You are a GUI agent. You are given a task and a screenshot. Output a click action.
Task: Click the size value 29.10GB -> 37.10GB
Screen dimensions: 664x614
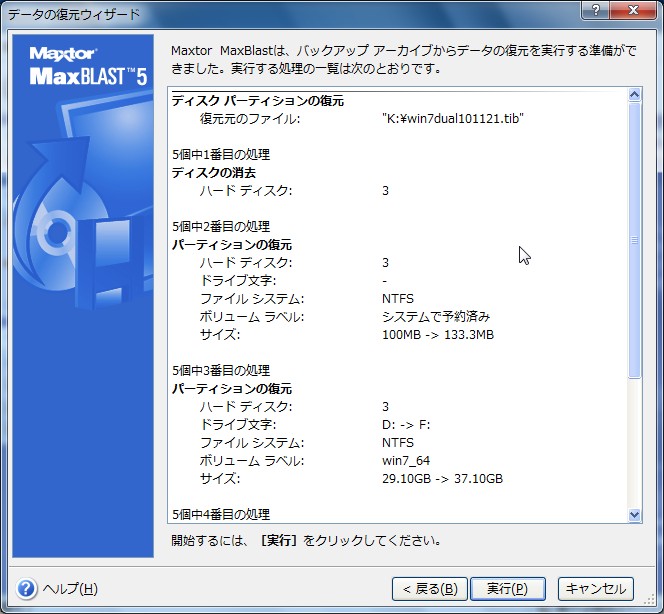443,479
